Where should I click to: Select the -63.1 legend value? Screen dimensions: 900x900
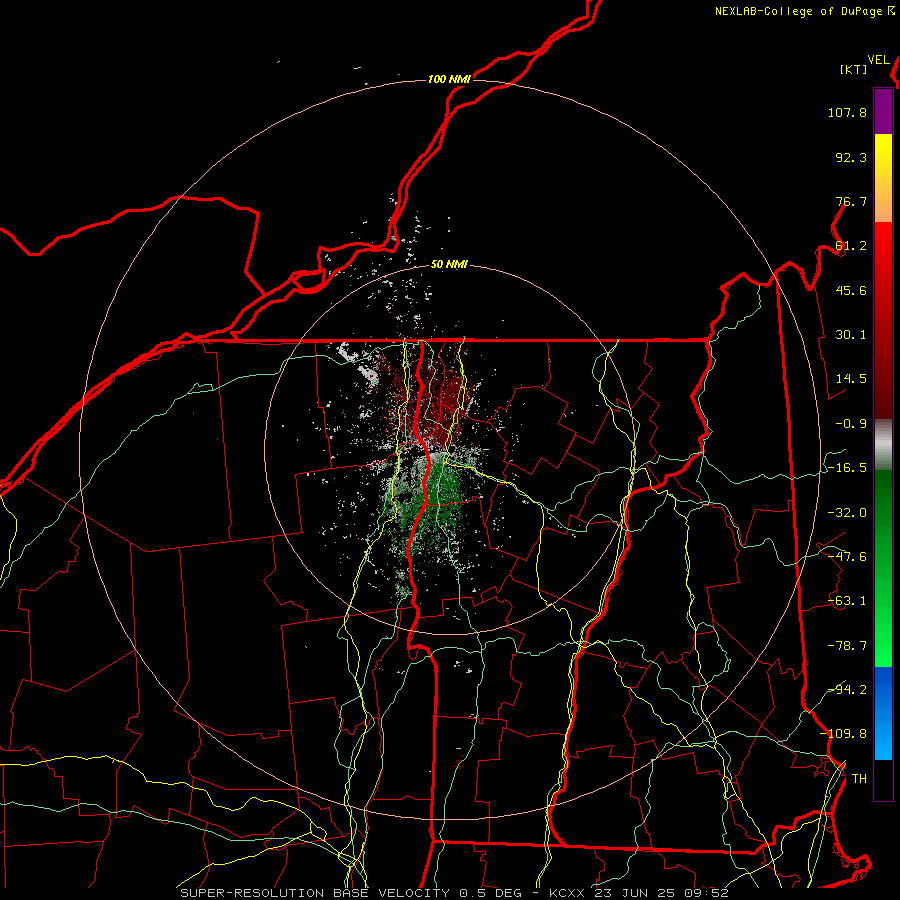point(847,601)
